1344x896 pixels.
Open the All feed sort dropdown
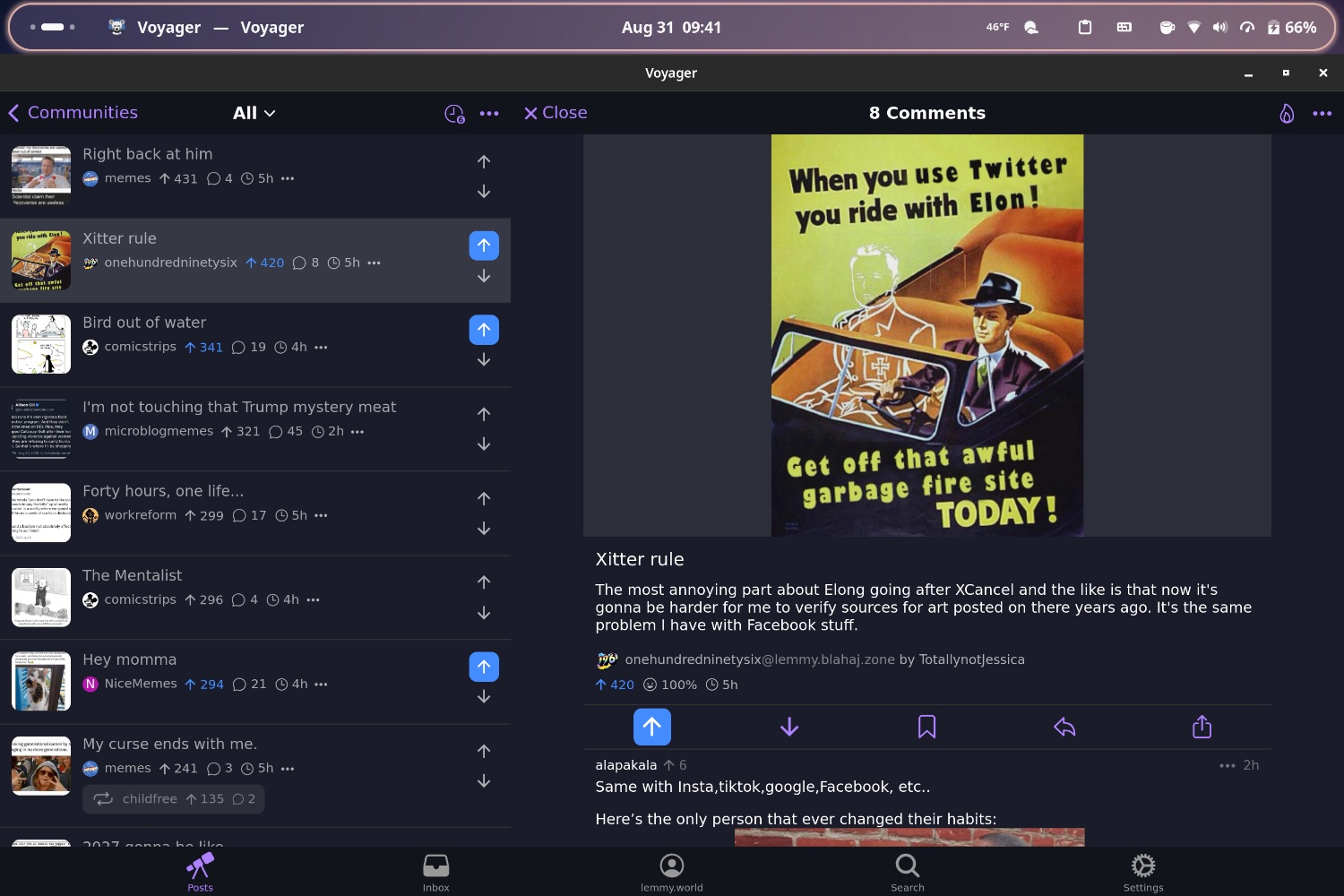[x=254, y=113]
